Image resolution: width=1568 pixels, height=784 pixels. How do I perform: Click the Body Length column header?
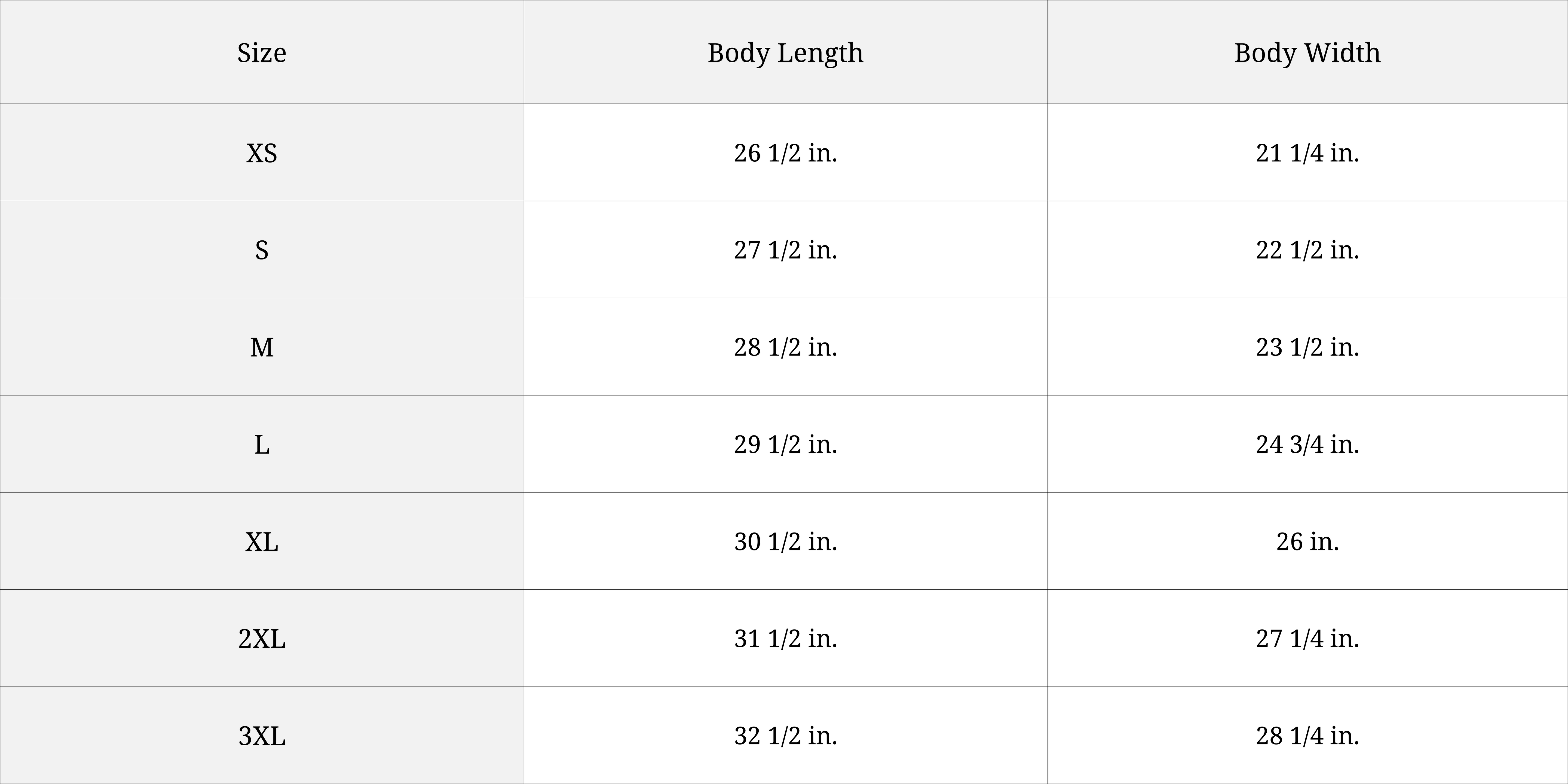(785, 52)
